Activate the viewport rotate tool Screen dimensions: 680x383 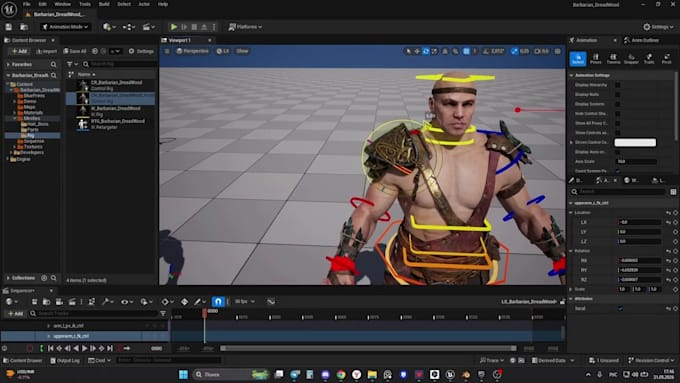[426, 51]
